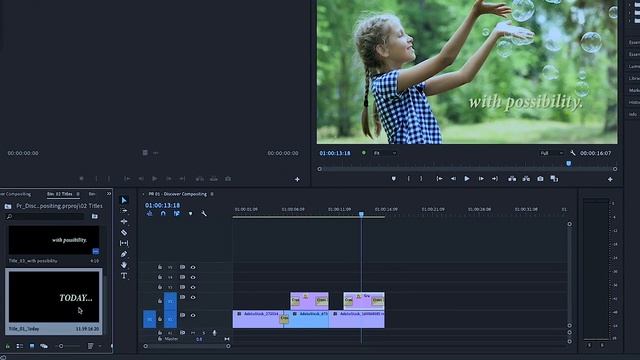
Task: Switch Project panel to icon view
Action: tap(32, 346)
